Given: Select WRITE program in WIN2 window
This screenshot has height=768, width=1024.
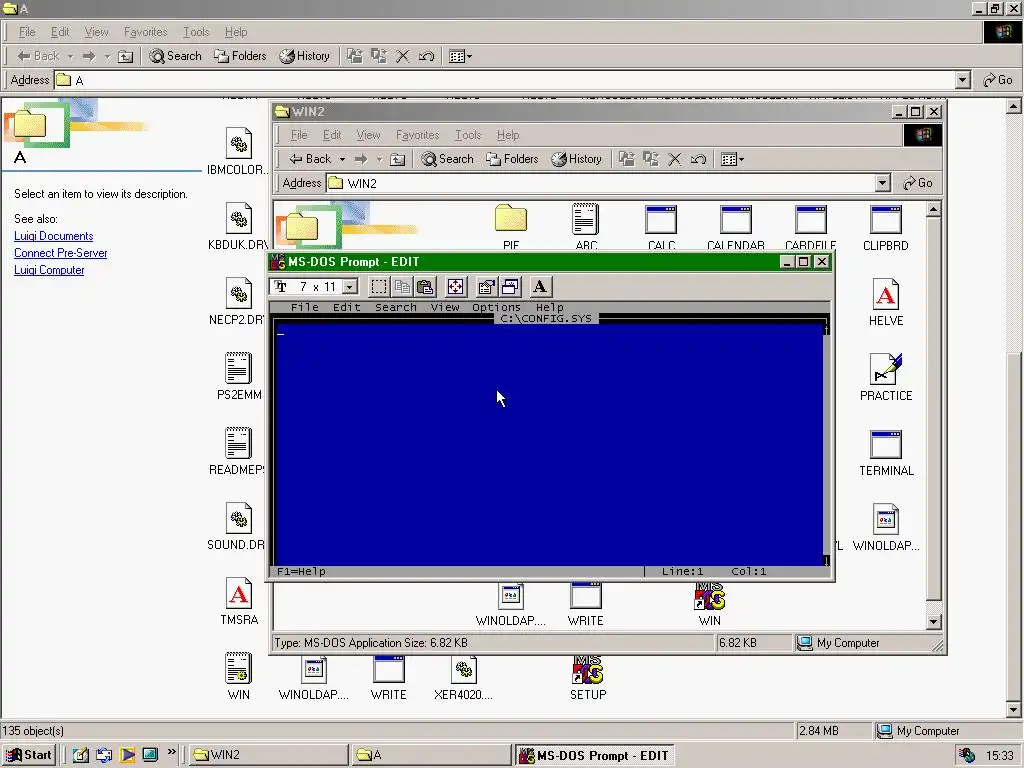Looking at the screenshot, I should coord(585,603).
